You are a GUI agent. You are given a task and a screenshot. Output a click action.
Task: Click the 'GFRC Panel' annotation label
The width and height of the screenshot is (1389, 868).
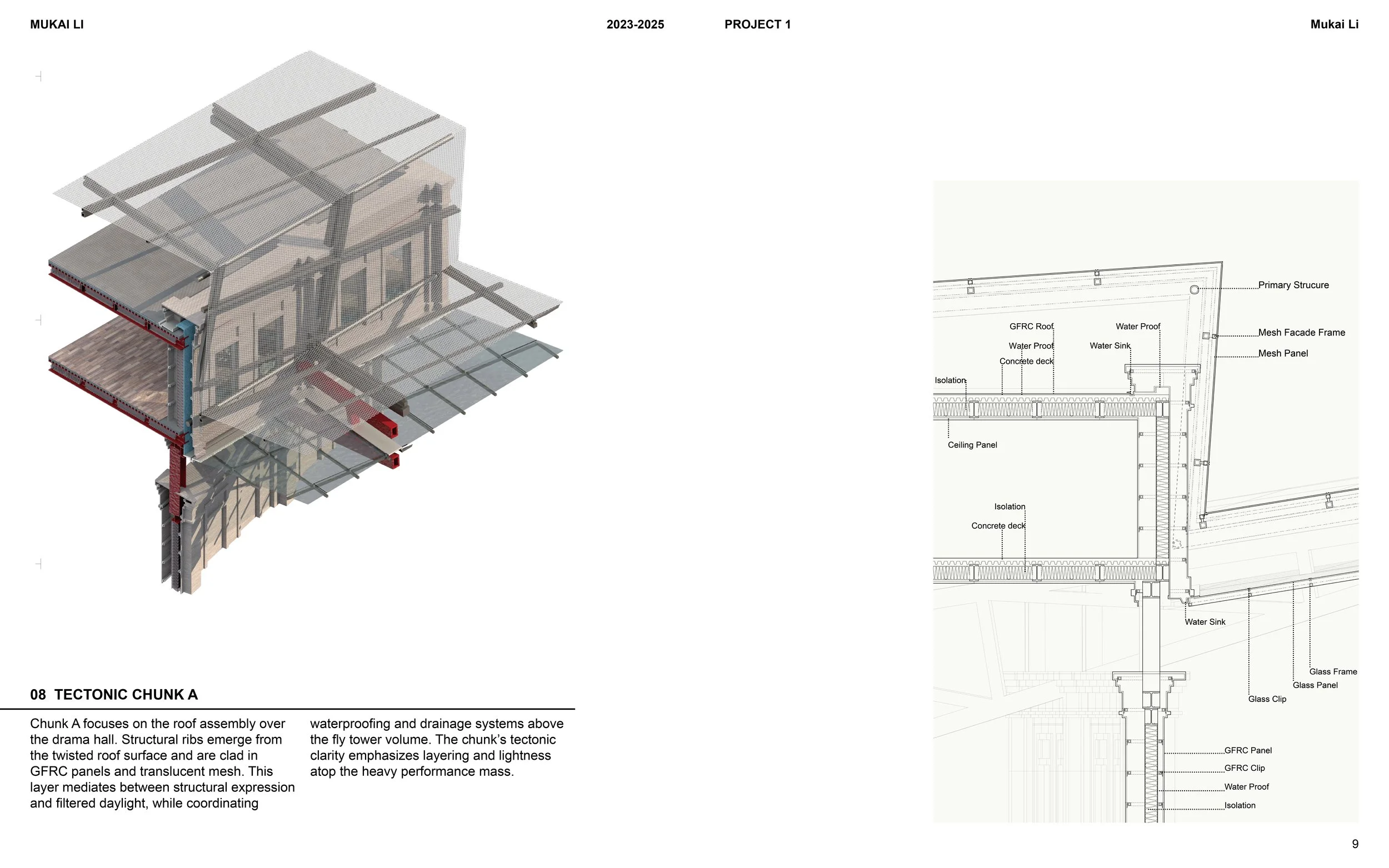click(x=1248, y=750)
